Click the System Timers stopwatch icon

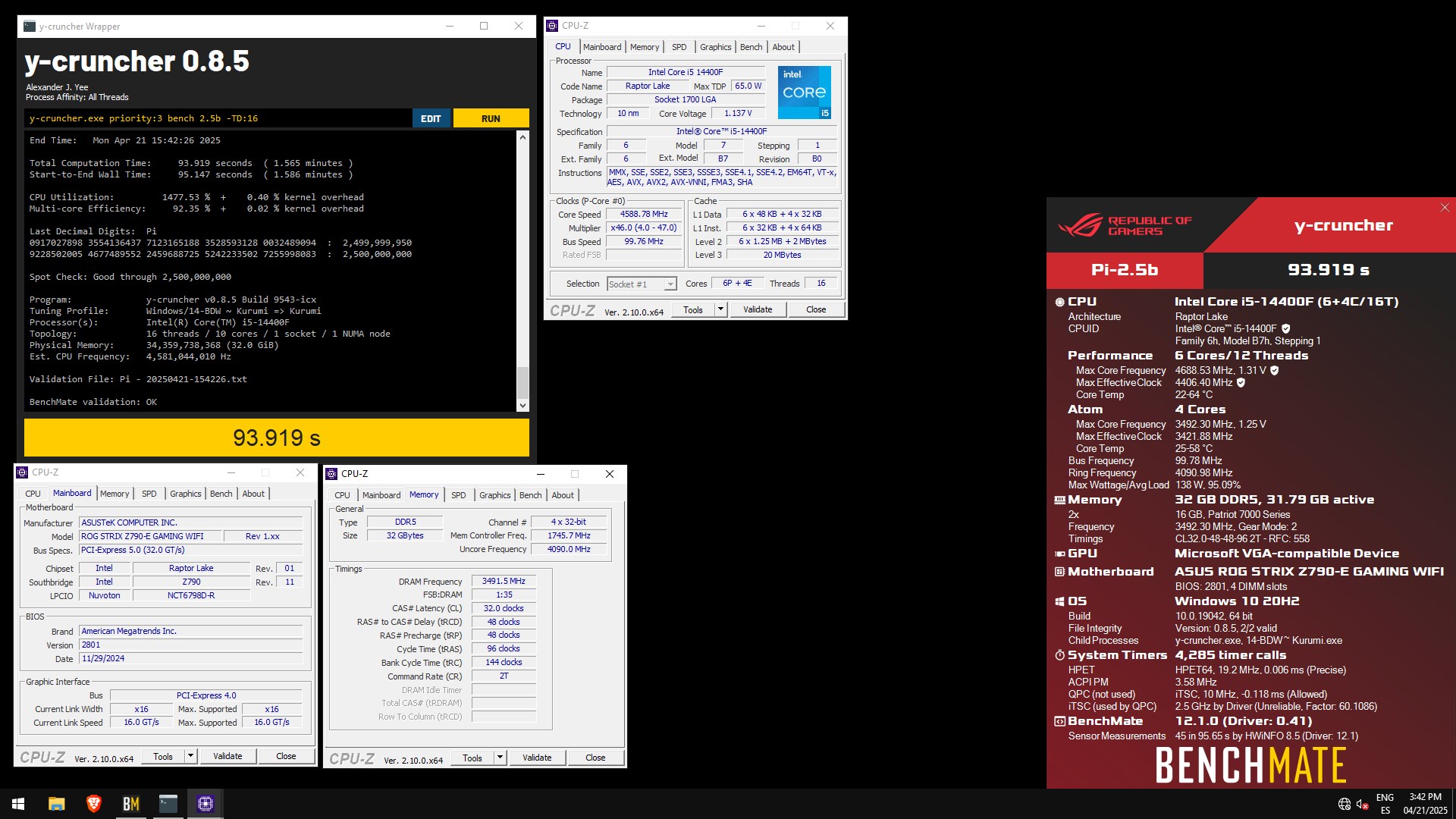[1059, 655]
